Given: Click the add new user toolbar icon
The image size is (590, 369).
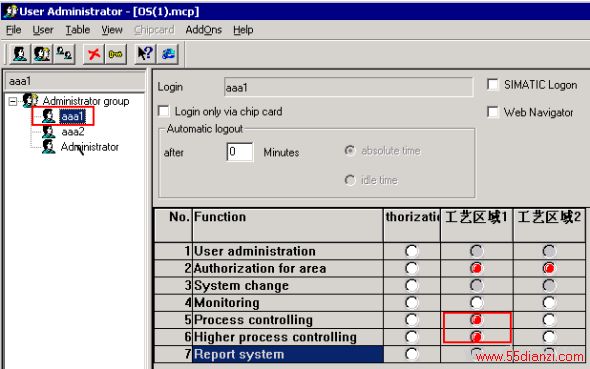Looking at the screenshot, I should click(x=20, y=54).
